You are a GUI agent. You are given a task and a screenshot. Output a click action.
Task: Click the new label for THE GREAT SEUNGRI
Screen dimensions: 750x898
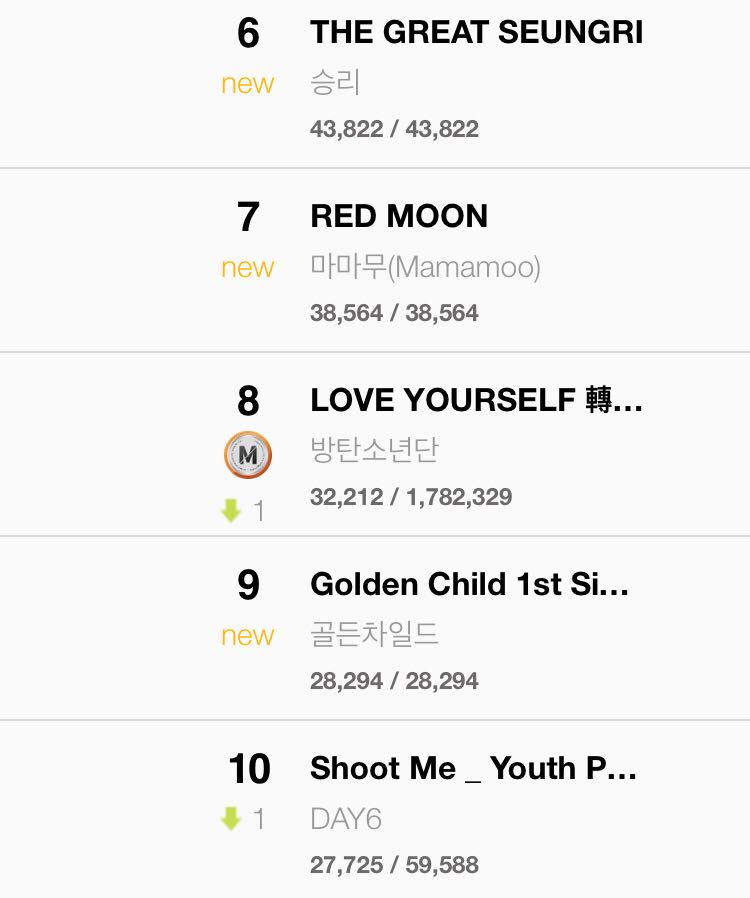click(x=248, y=84)
